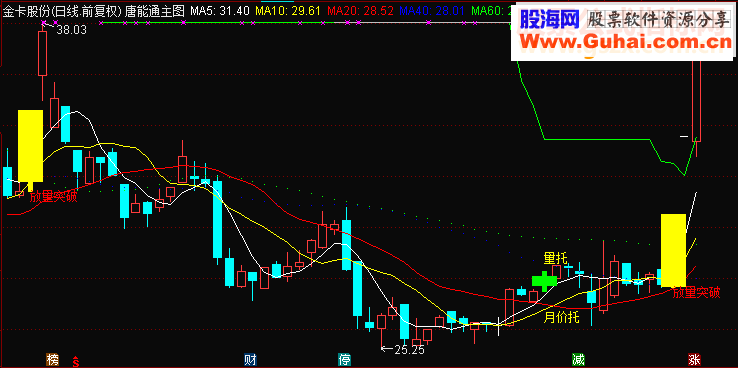
Task: Click the 股海网 logo text
Action: pos(549,19)
